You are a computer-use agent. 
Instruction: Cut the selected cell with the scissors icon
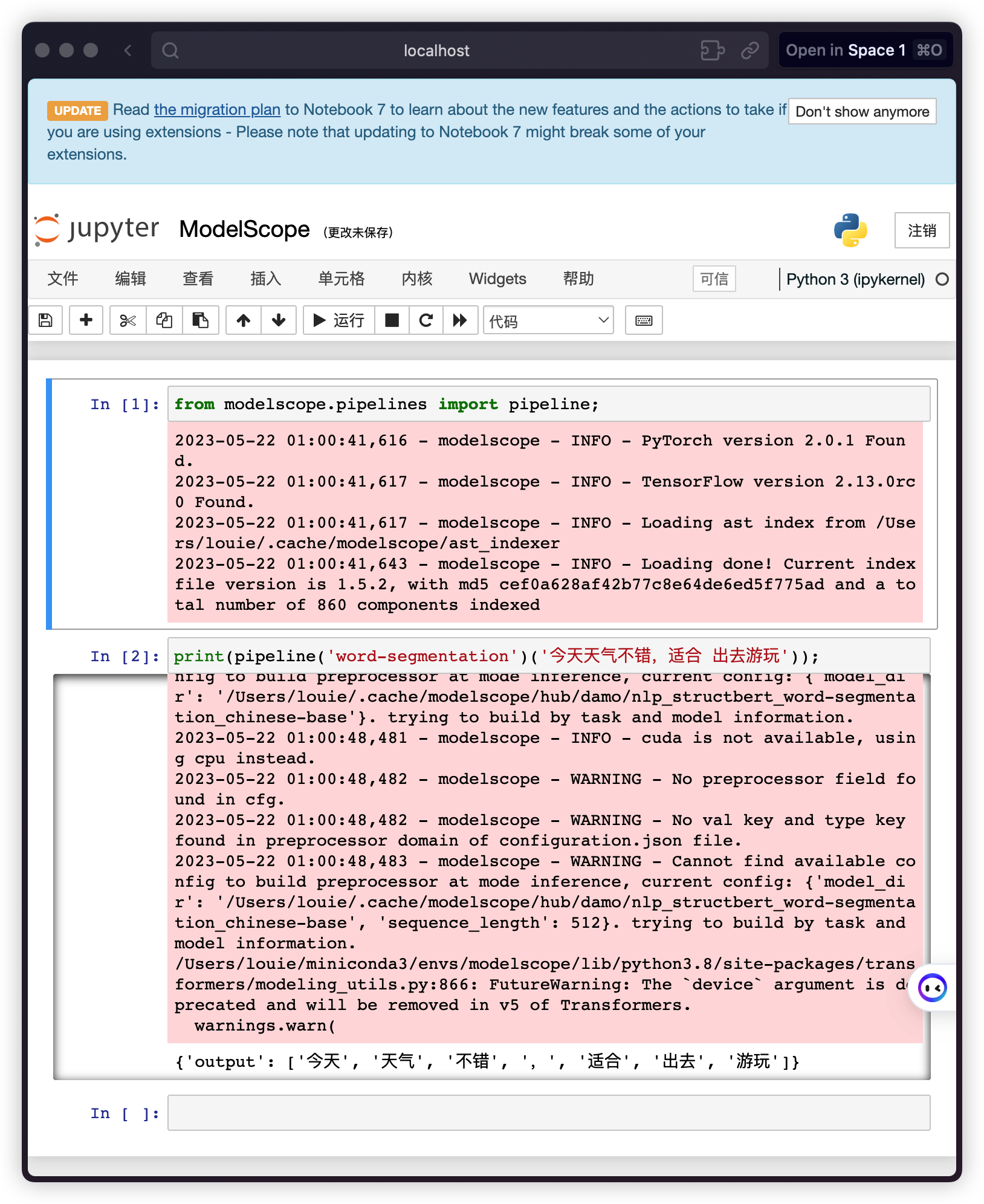(127, 320)
